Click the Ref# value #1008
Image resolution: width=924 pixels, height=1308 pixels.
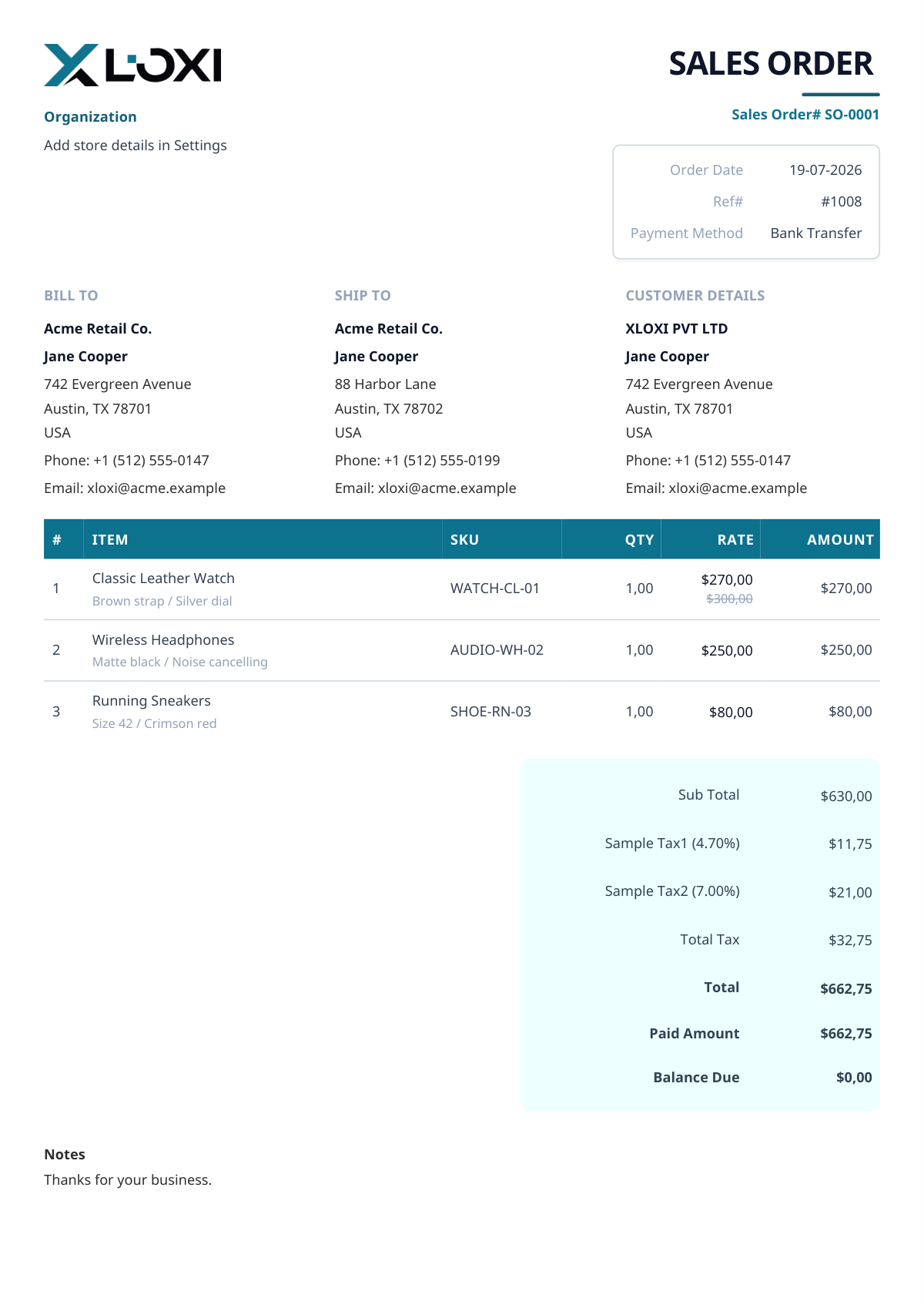[x=842, y=202]
